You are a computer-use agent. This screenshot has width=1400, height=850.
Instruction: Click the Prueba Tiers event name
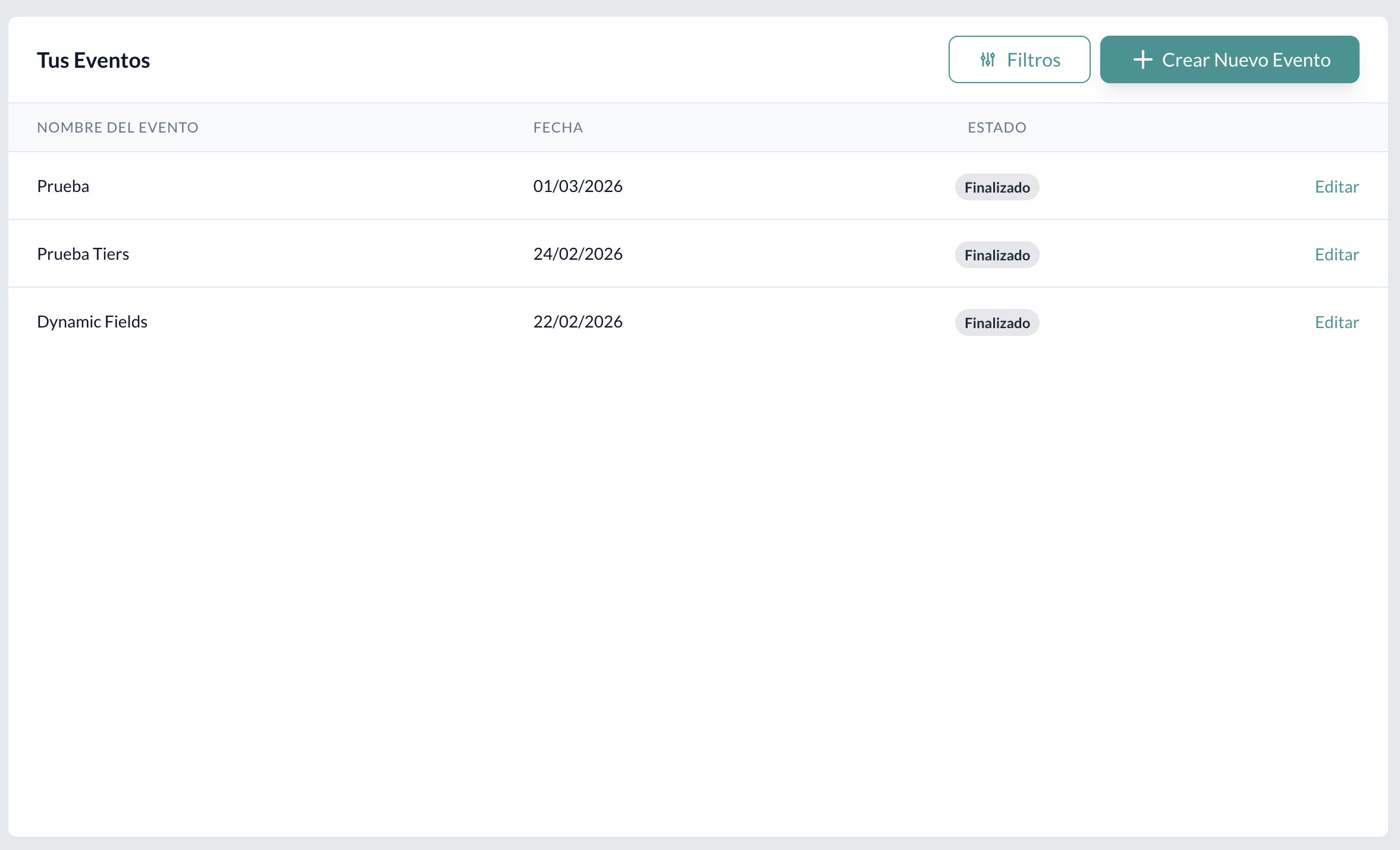coord(83,254)
